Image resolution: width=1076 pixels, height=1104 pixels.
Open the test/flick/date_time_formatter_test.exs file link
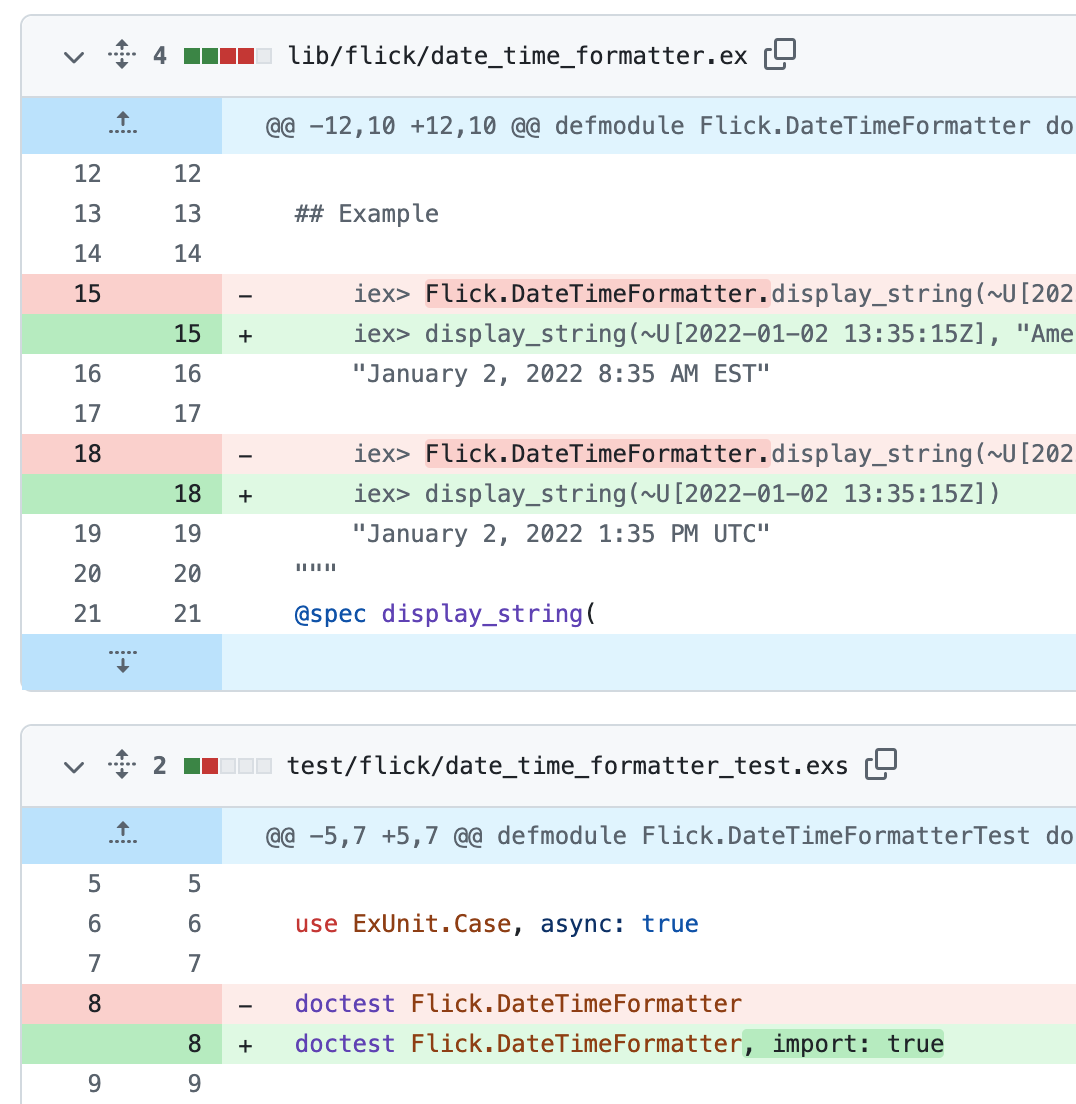[568, 765]
